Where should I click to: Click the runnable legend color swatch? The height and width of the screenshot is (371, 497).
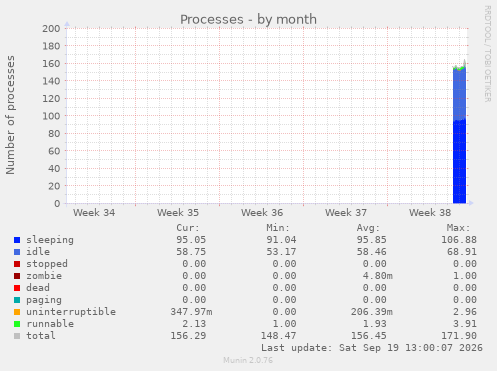click(x=17, y=324)
